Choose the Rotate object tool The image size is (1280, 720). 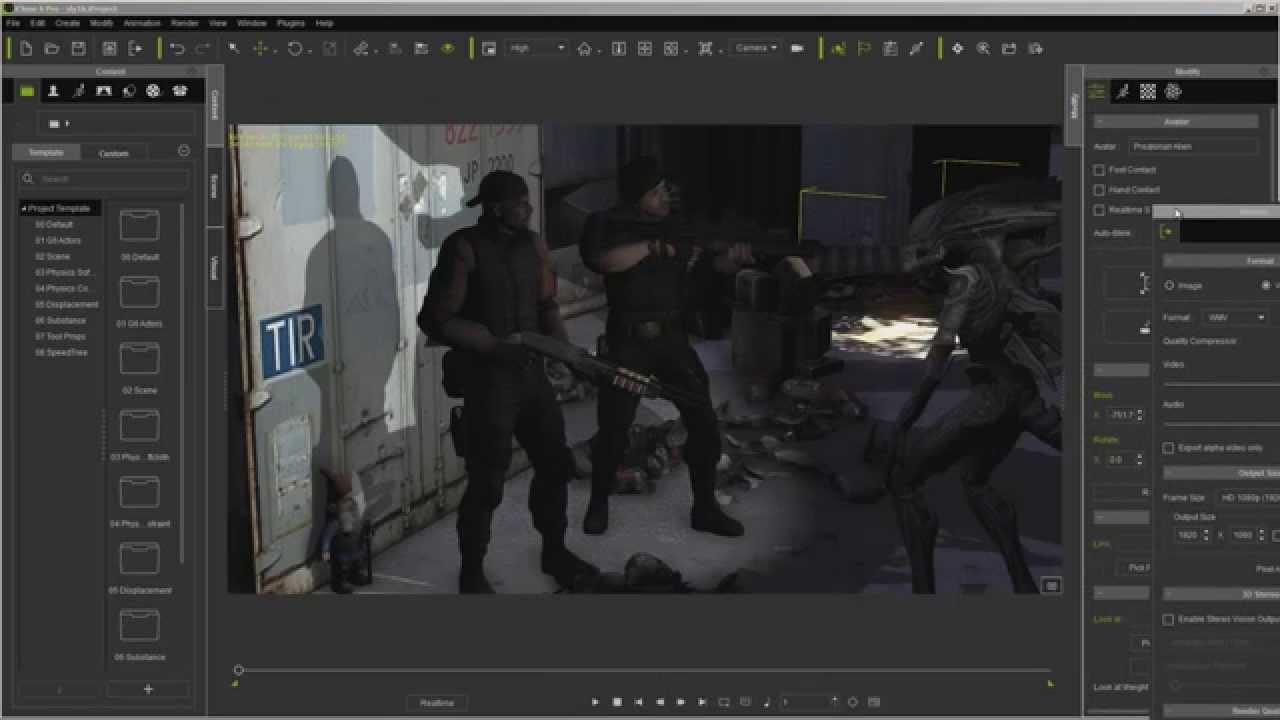(294, 48)
